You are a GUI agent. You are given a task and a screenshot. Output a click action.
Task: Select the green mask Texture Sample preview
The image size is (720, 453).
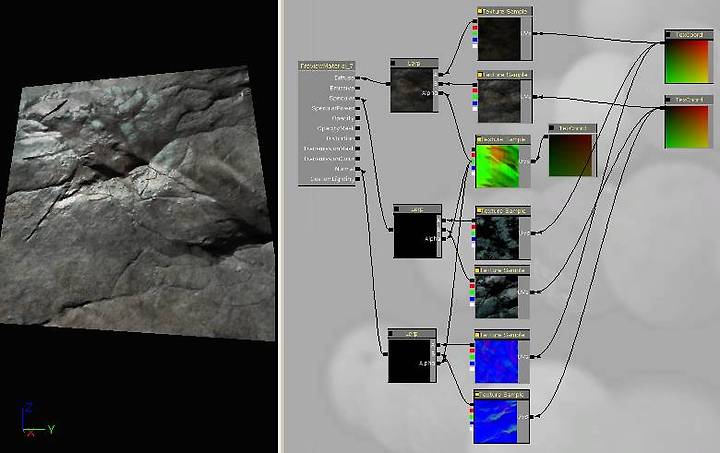498,167
